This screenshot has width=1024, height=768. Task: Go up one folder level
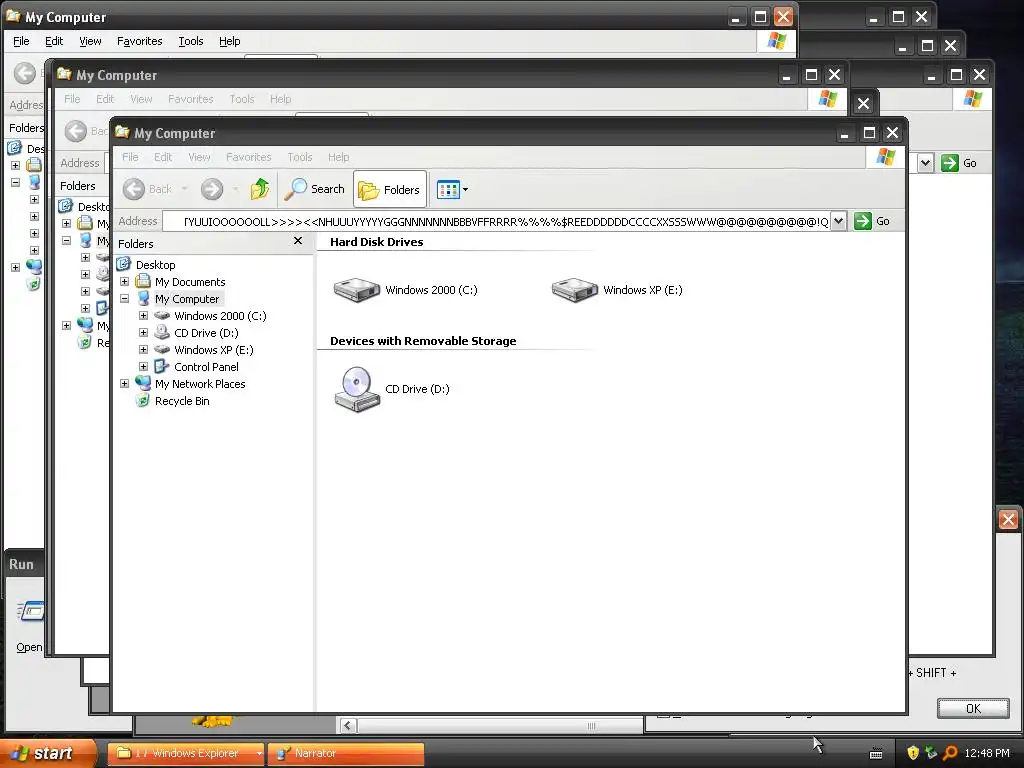pyautogui.click(x=260, y=189)
